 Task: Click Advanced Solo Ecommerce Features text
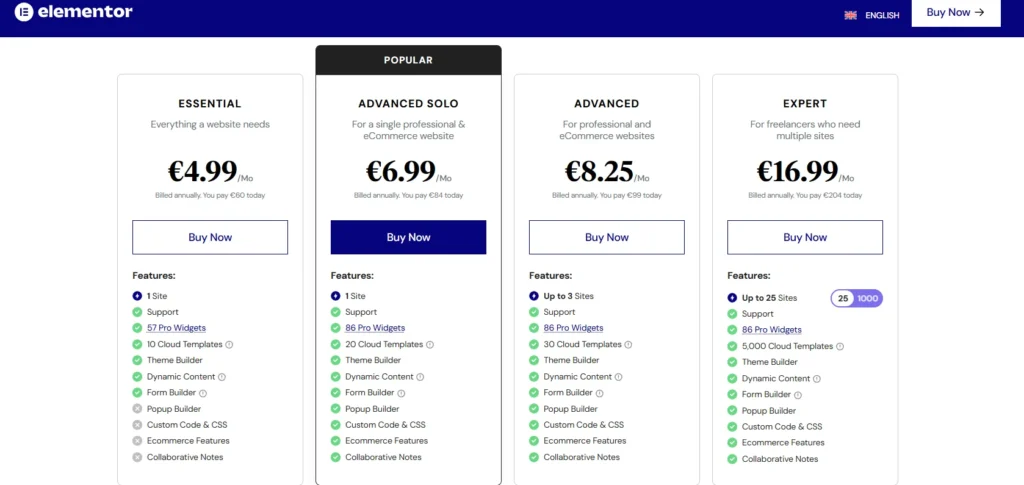[x=387, y=441]
